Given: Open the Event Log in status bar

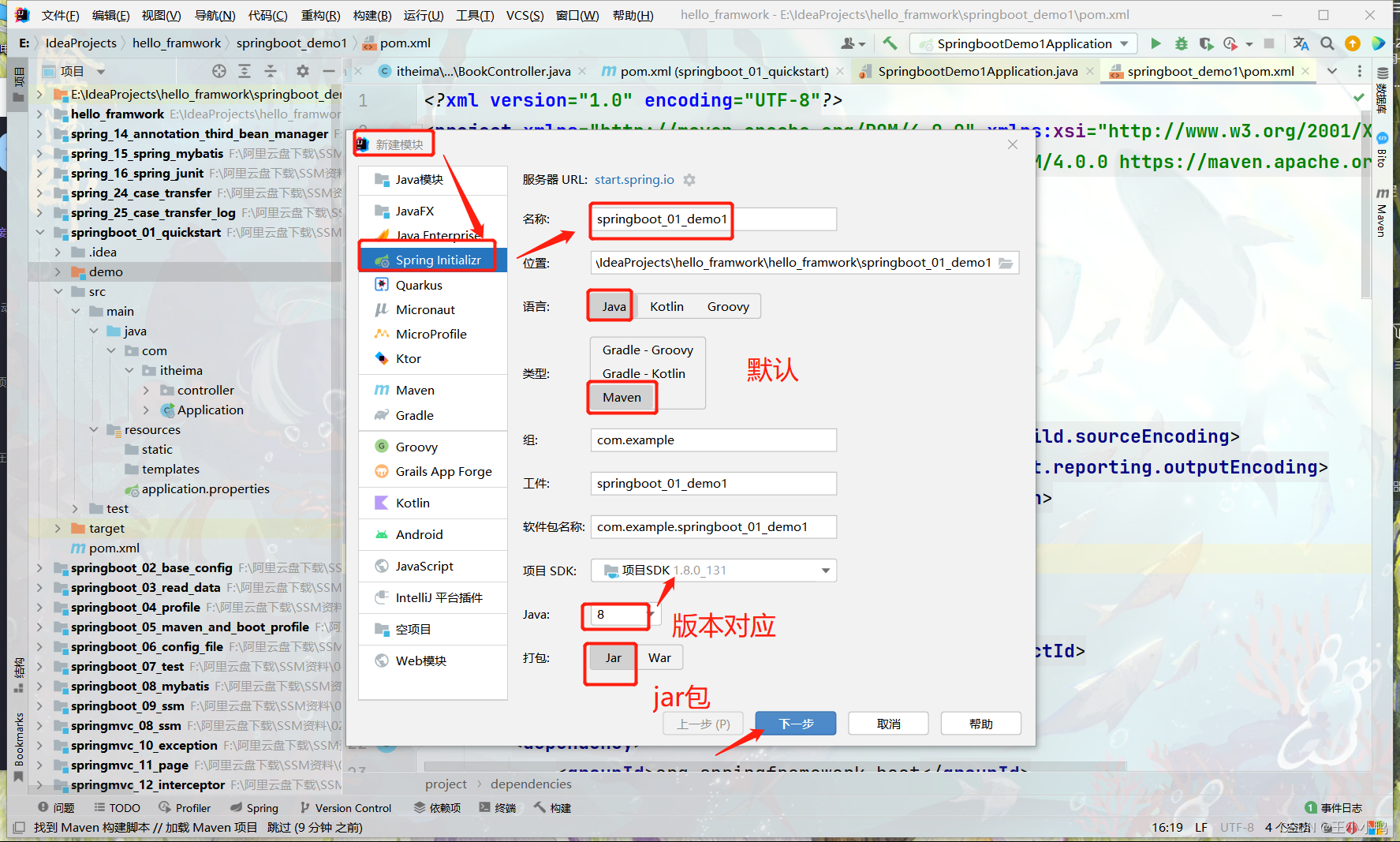Looking at the screenshot, I should (1334, 807).
